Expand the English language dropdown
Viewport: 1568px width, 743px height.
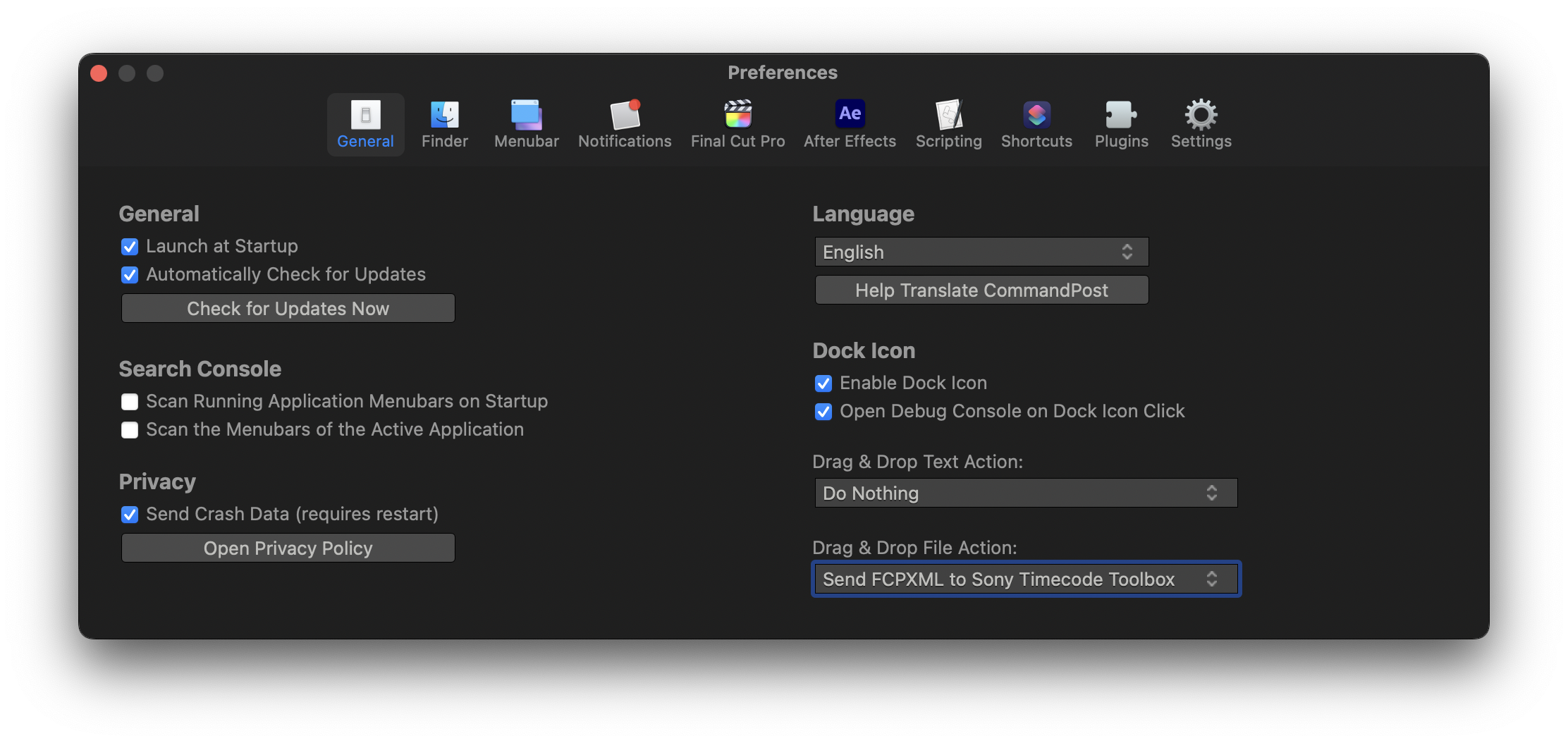click(981, 252)
